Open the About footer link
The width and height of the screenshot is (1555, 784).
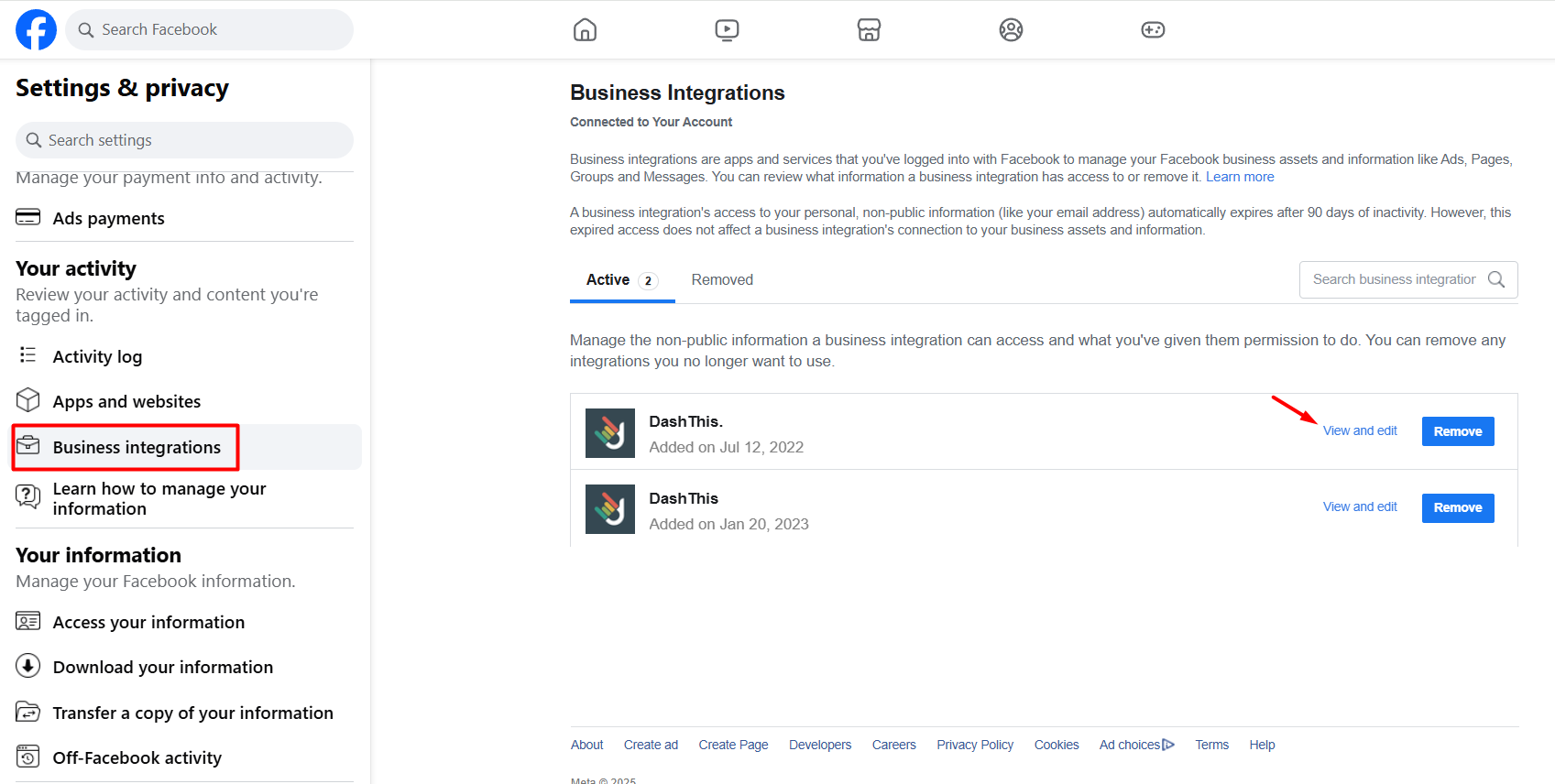point(587,745)
